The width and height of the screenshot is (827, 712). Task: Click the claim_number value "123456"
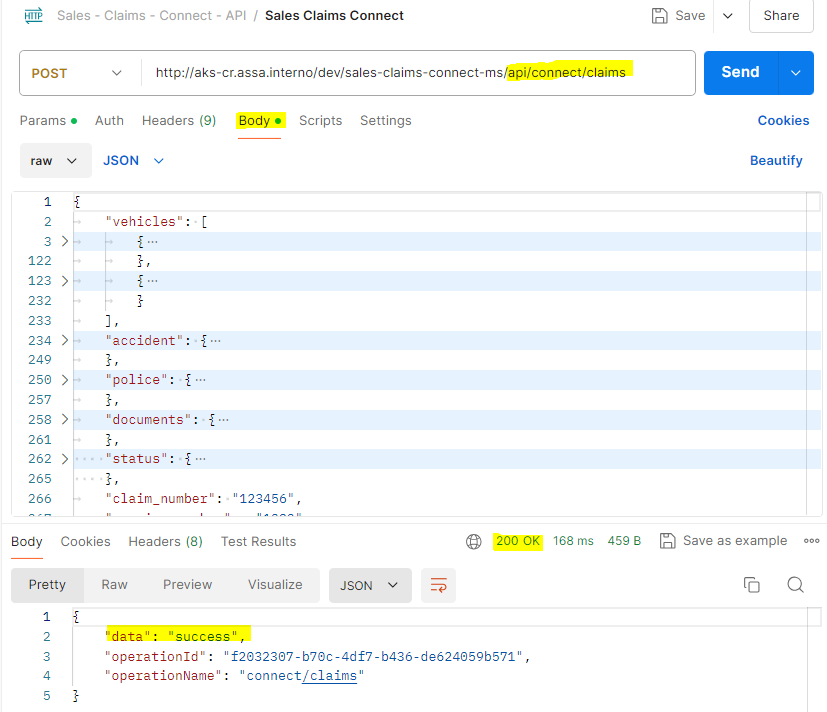click(263, 498)
